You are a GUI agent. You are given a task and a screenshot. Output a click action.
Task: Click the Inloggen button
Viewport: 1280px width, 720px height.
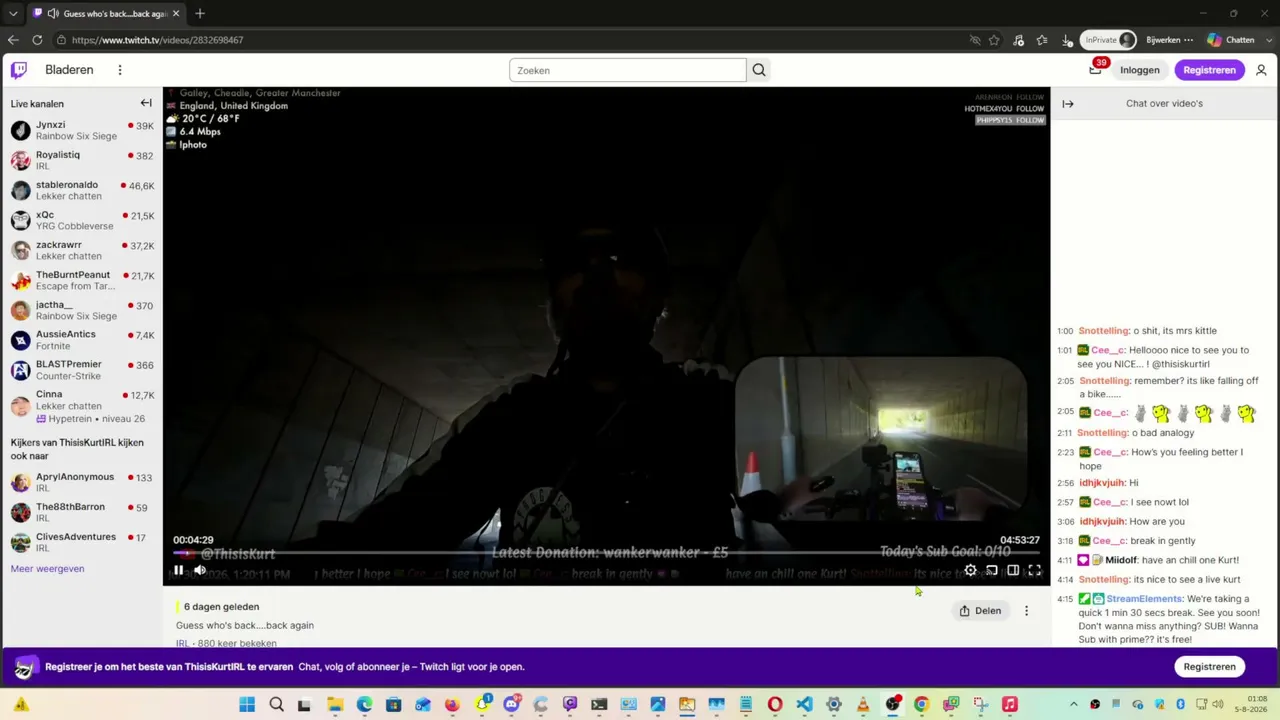1140,70
